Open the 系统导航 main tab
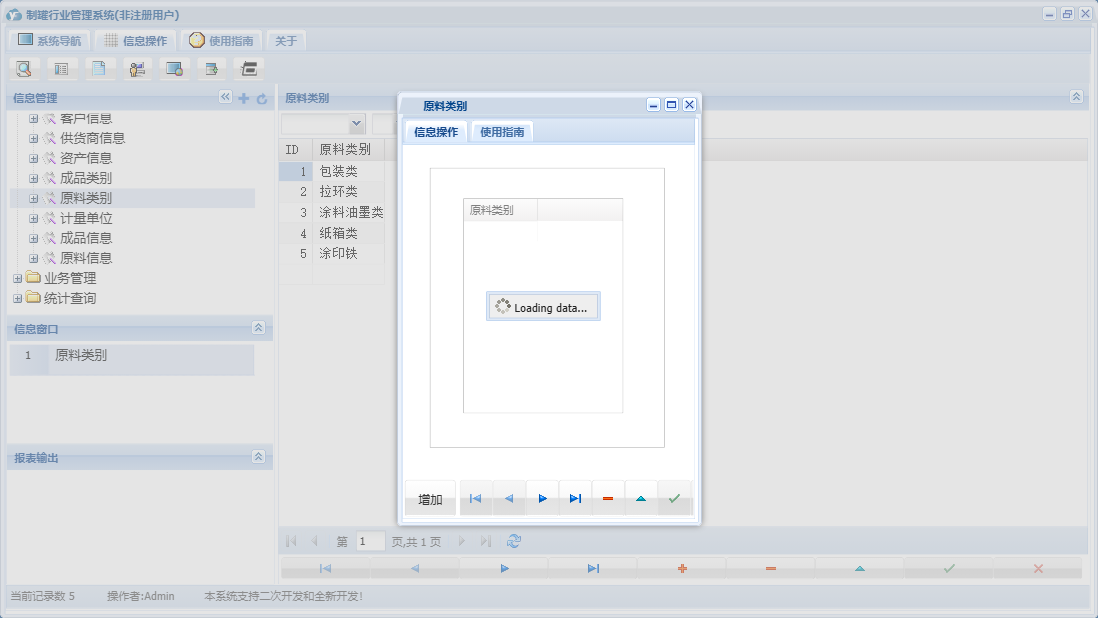This screenshot has height=618, width=1098. tap(50, 41)
